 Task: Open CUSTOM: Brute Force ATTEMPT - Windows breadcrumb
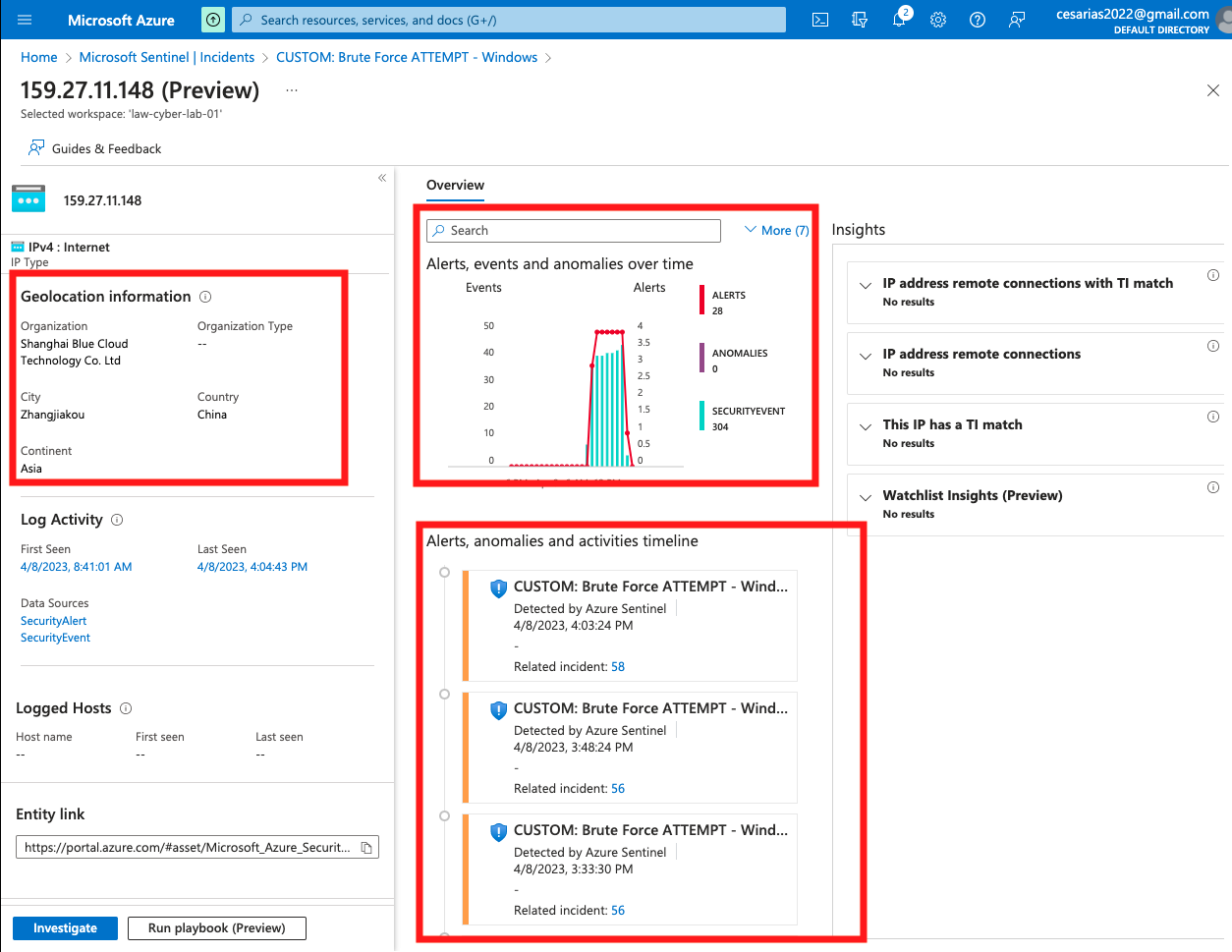pyautogui.click(x=407, y=57)
